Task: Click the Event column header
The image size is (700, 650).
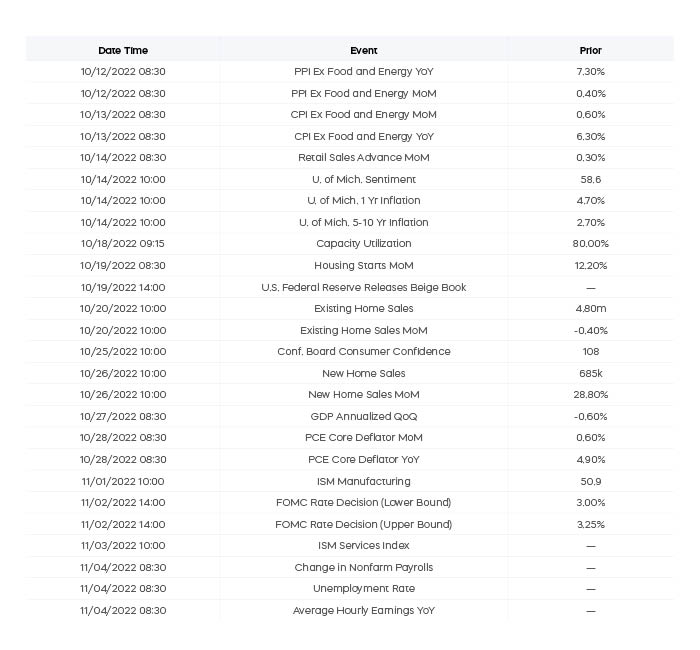Action: [x=363, y=50]
